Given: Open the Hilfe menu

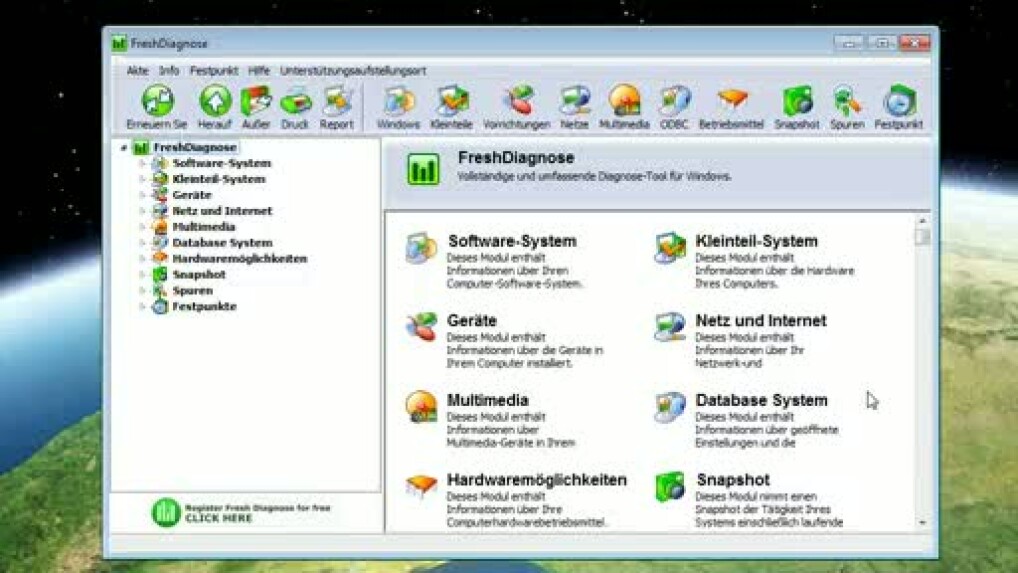Looking at the screenshot, I should tap(259, 71).
